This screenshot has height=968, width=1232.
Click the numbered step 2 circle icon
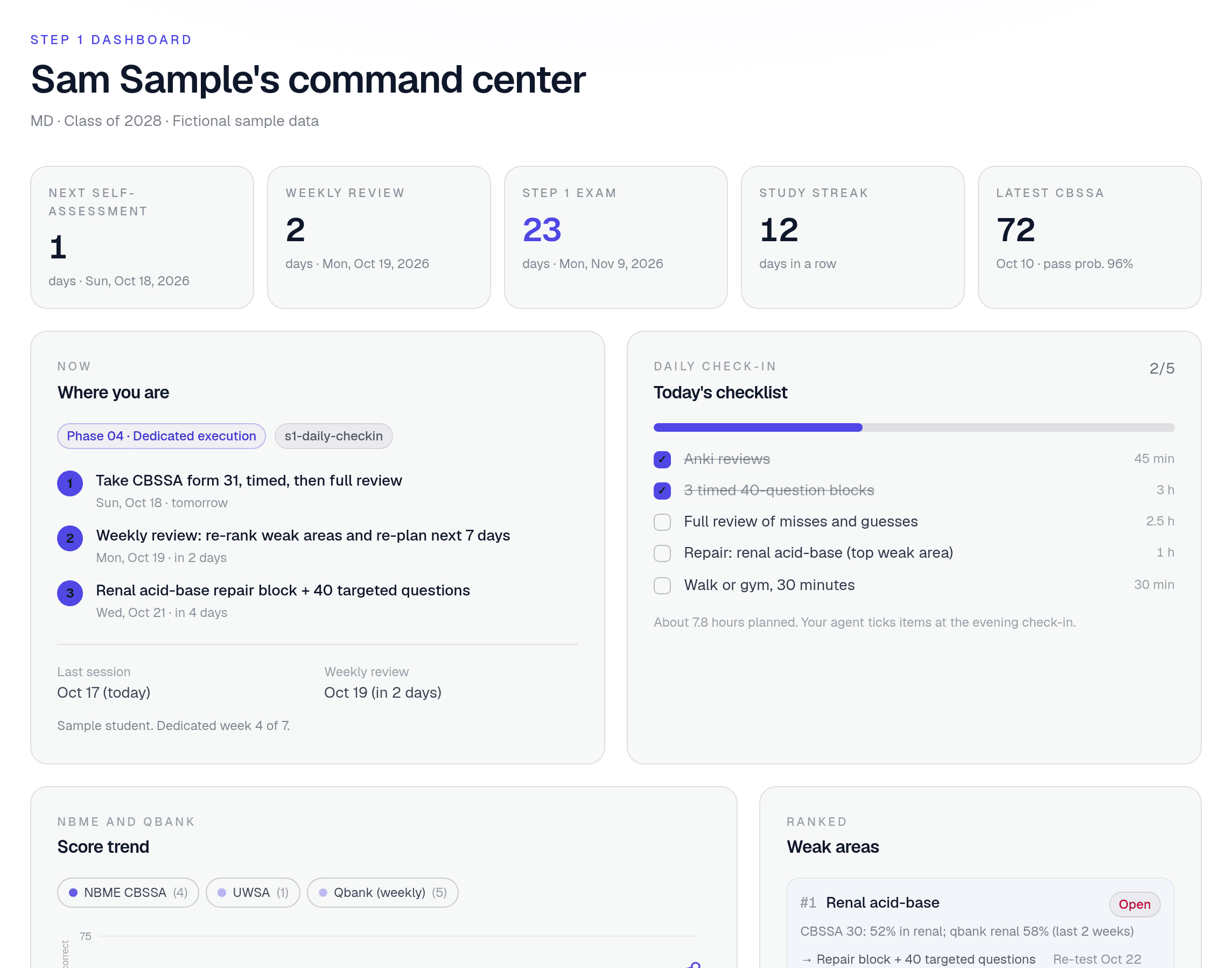(69, 538)
